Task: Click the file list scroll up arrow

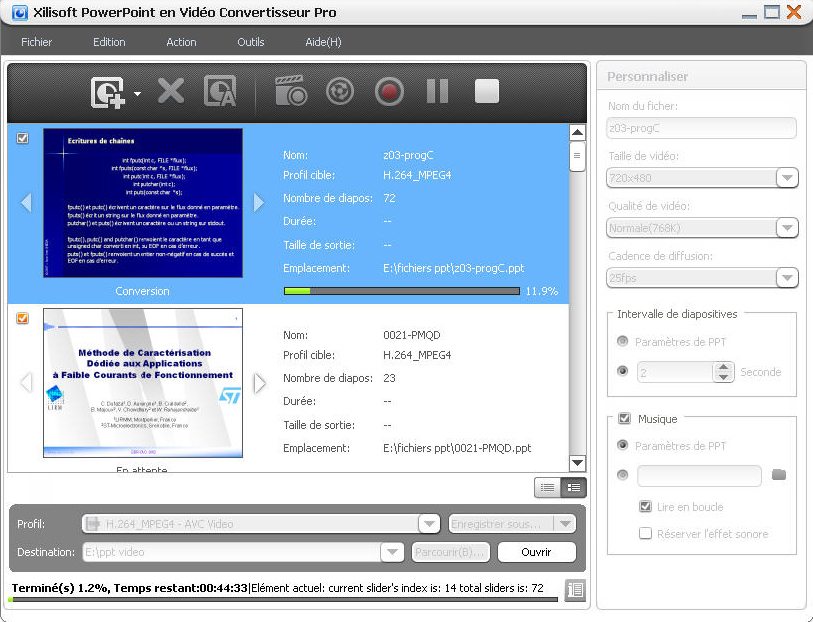Action: pyautogui.click(x=577, y=132)
